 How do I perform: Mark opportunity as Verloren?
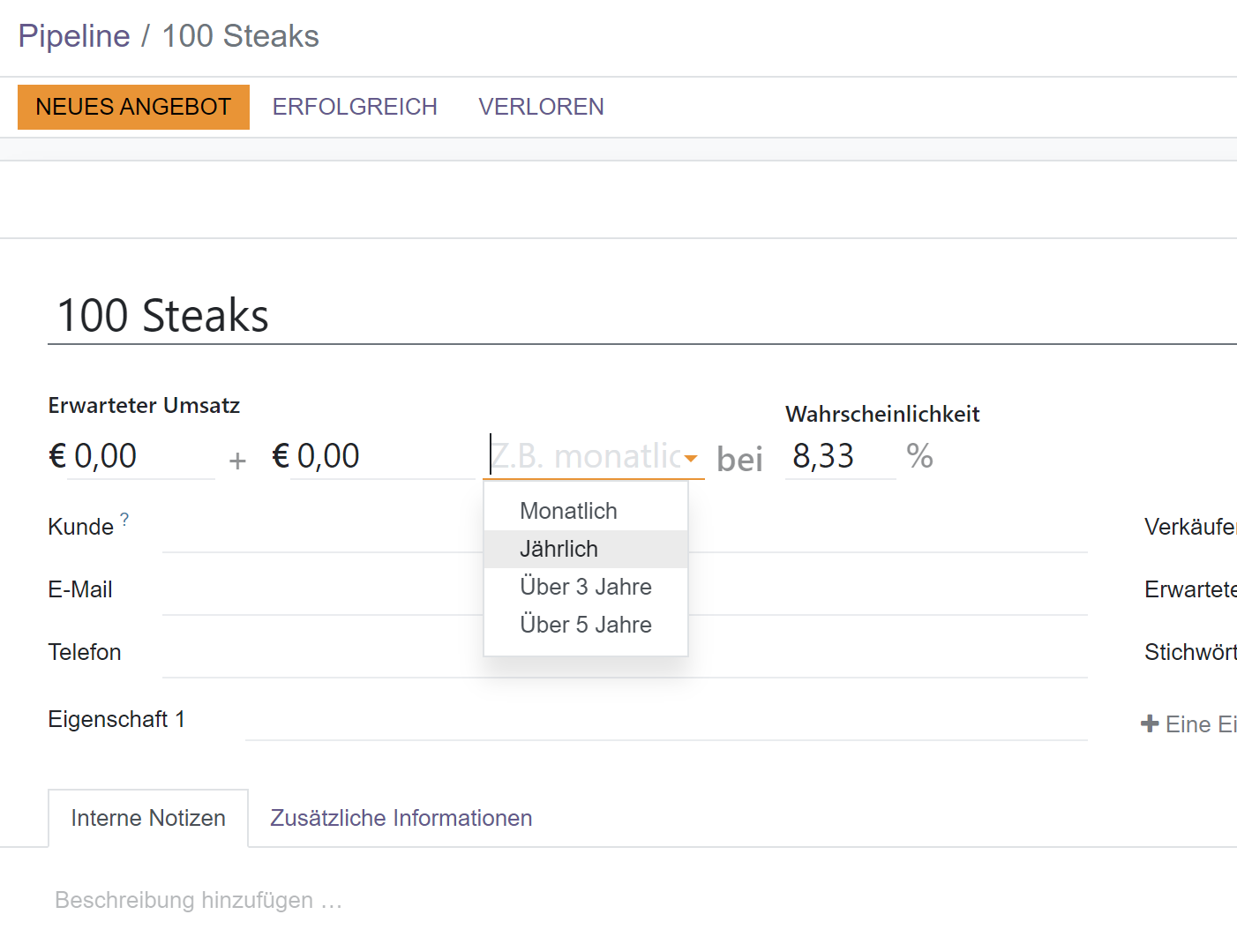[x=541, y=107]
